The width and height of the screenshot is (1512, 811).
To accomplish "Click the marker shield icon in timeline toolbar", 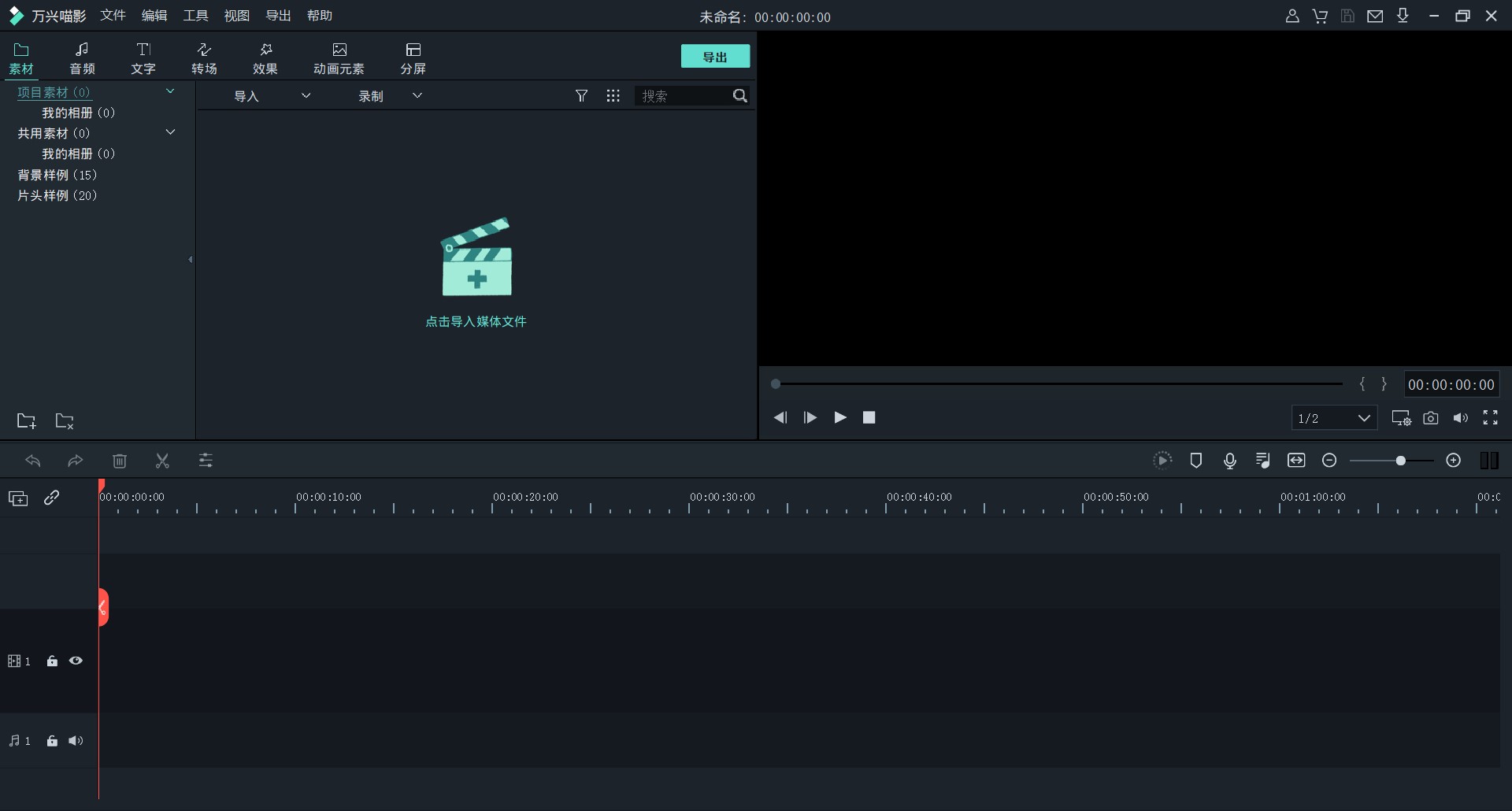I will pyautogui.click(x=1195, y=461).
